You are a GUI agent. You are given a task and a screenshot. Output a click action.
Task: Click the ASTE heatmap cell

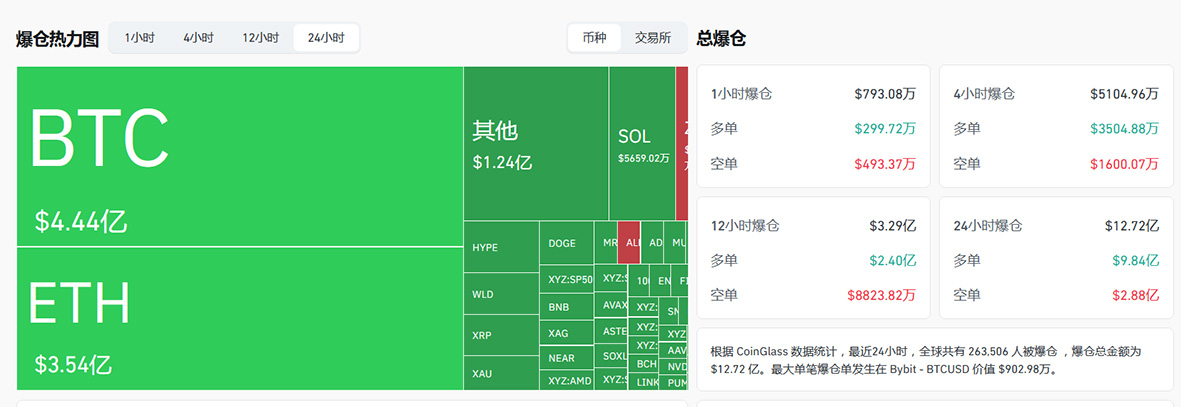pos(611,331)
